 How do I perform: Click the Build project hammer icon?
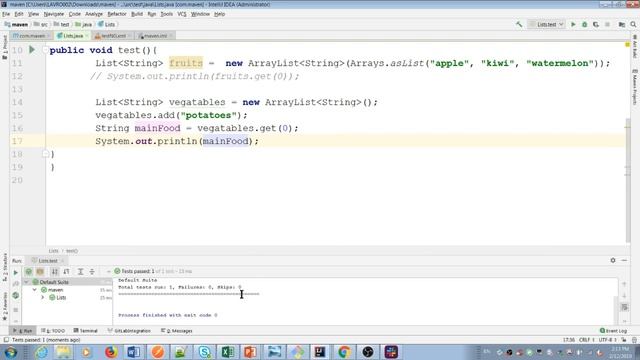coord(519,24)
